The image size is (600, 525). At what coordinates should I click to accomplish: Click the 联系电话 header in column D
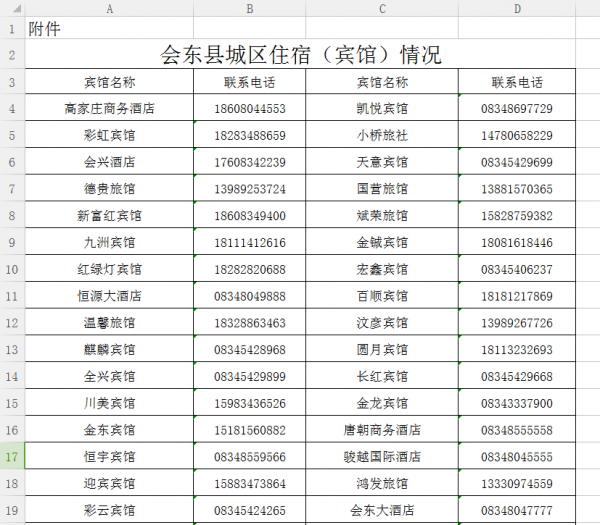(517, 82)
